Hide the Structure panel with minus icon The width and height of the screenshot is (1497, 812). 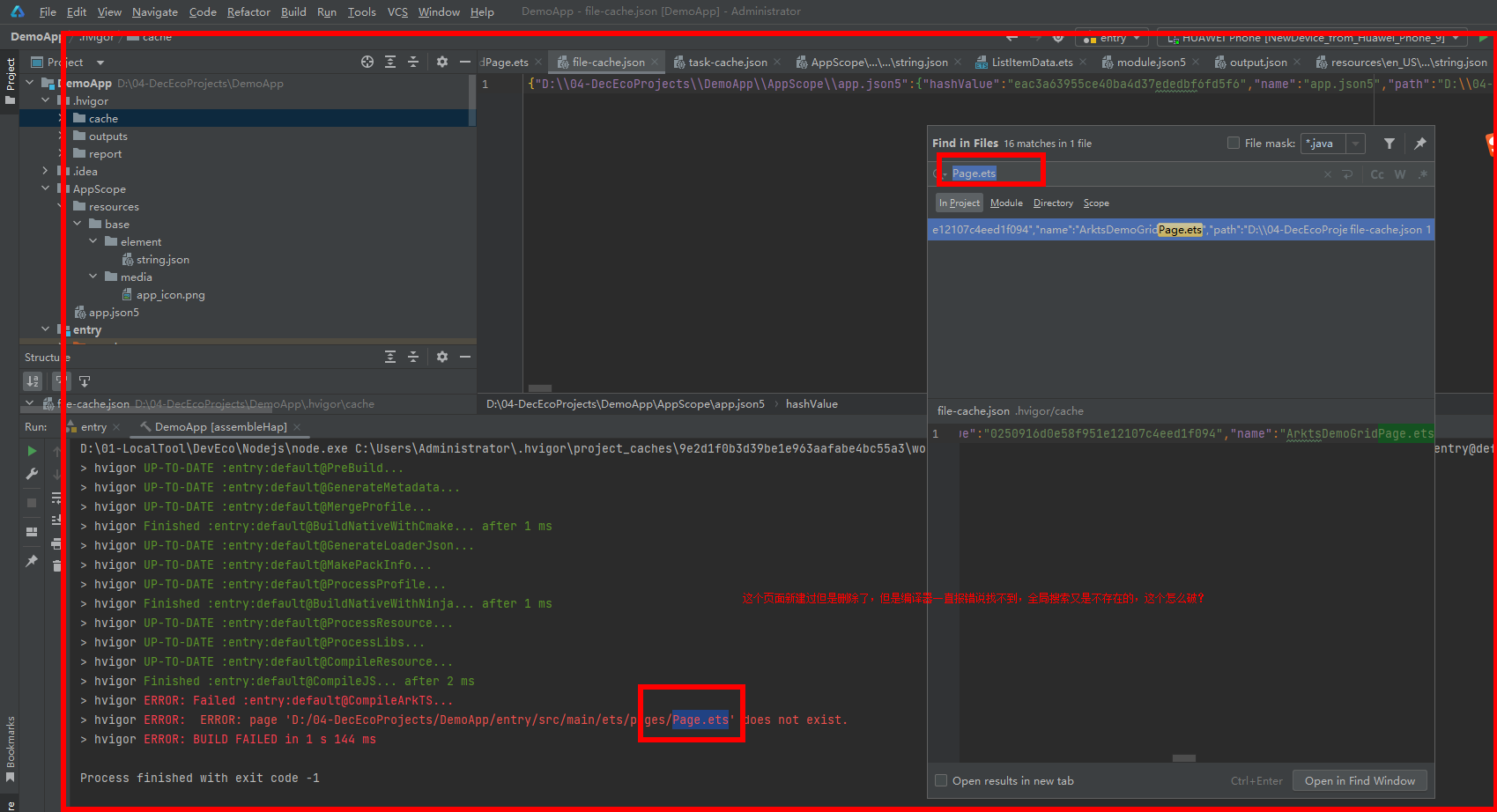tap(465, 357)
